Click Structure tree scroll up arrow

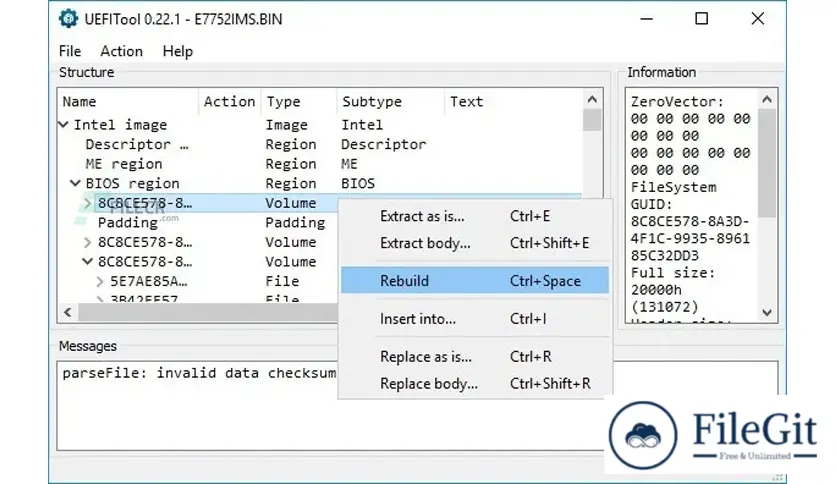pos(592,100)
